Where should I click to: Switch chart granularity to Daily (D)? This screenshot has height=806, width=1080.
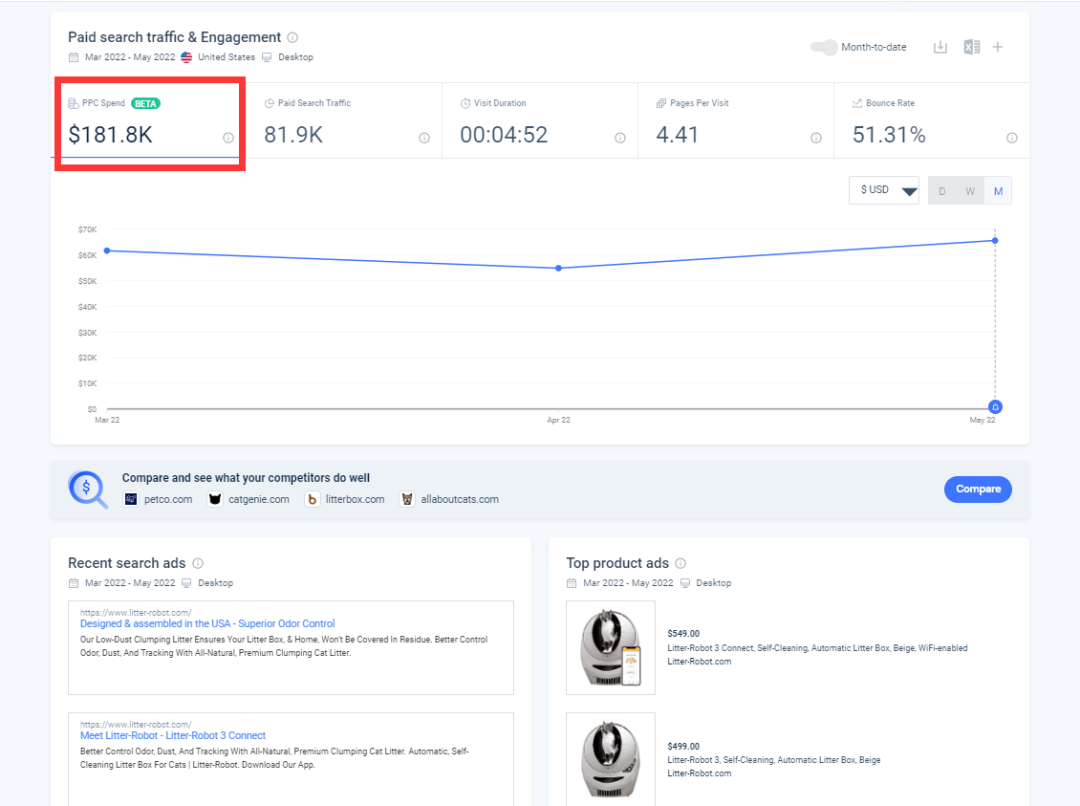tap(942, 190)
